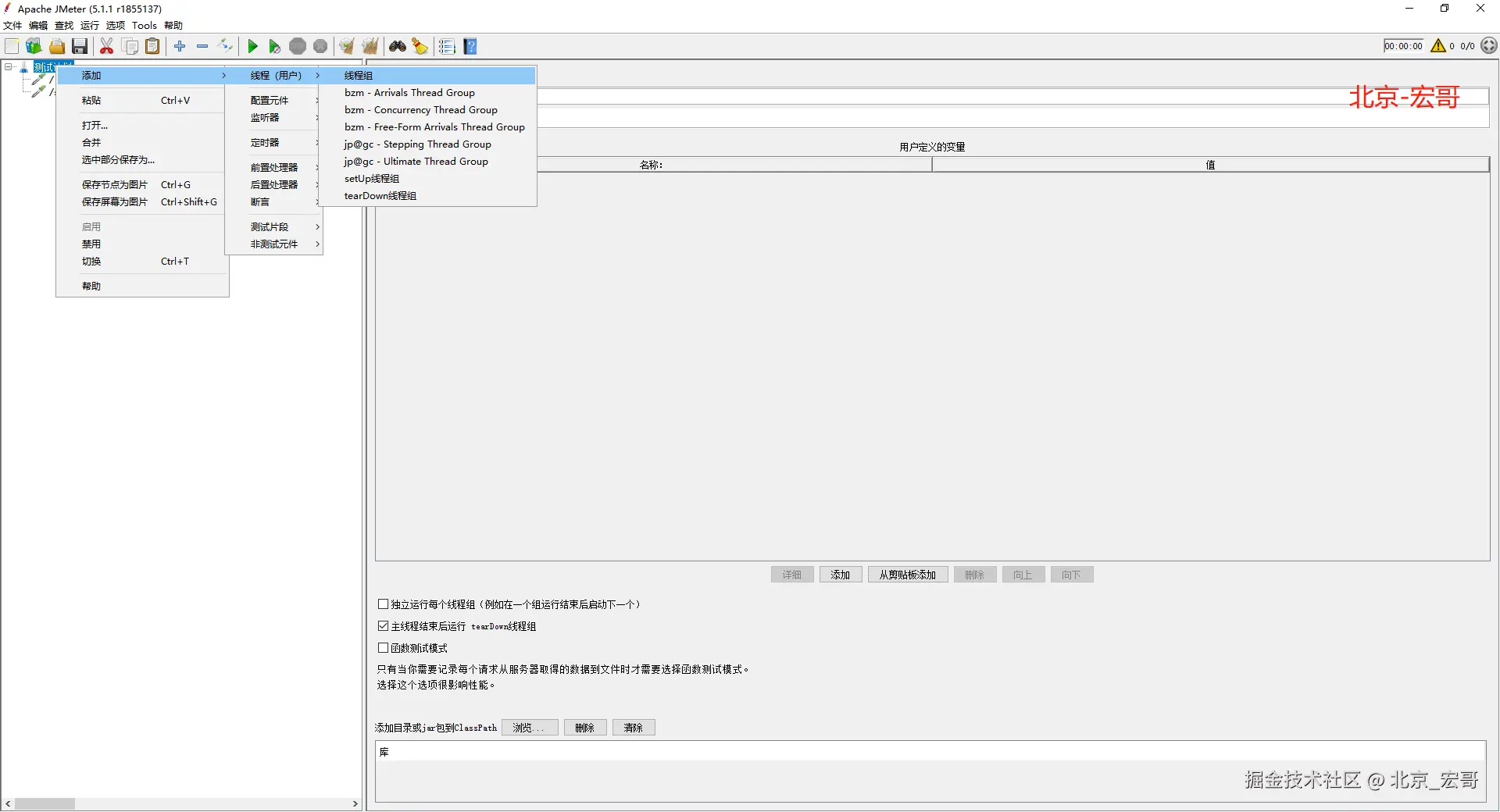Click the 清除 button for ClassPath
This screenshot has width=1500, height=812.
click(x=634, y=728)
